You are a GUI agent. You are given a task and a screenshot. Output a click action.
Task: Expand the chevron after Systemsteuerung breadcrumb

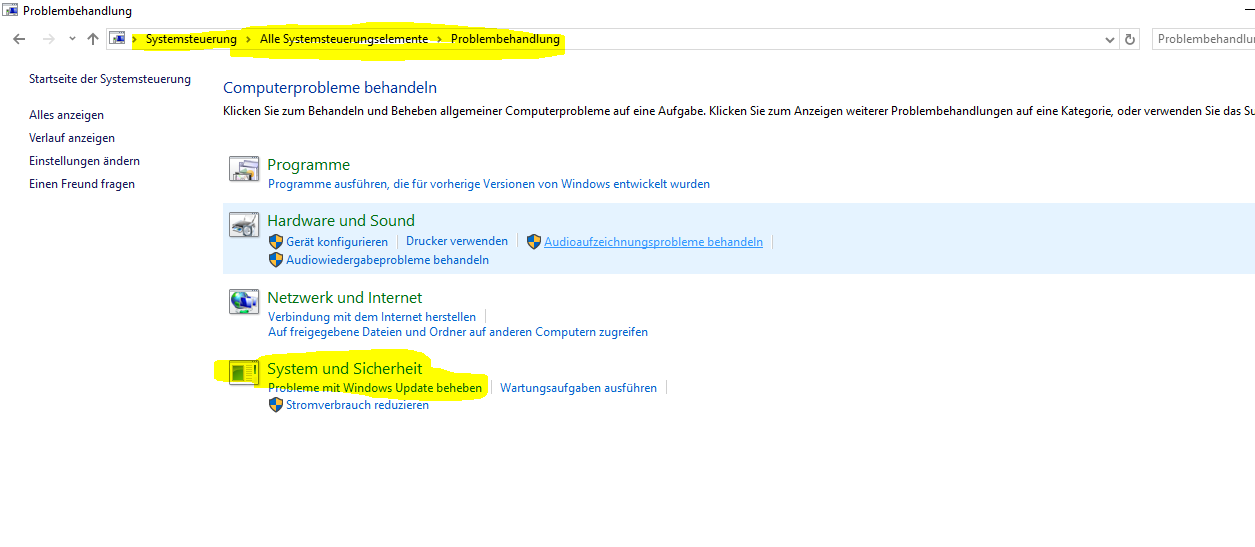(x=248, y=39)
